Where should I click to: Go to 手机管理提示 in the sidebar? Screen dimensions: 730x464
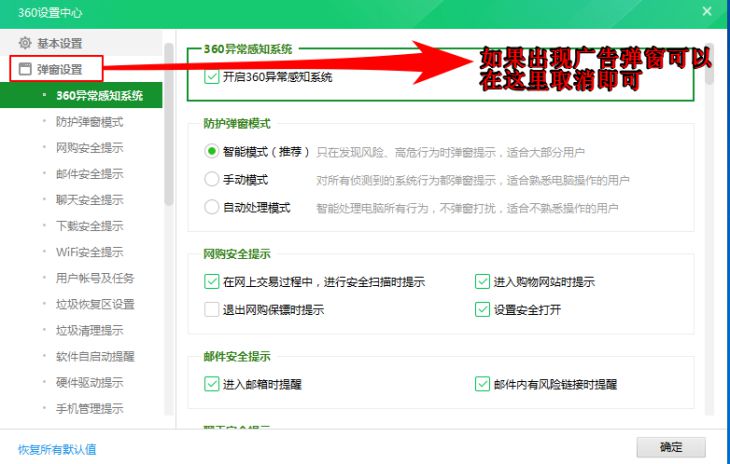coord(89,409)
